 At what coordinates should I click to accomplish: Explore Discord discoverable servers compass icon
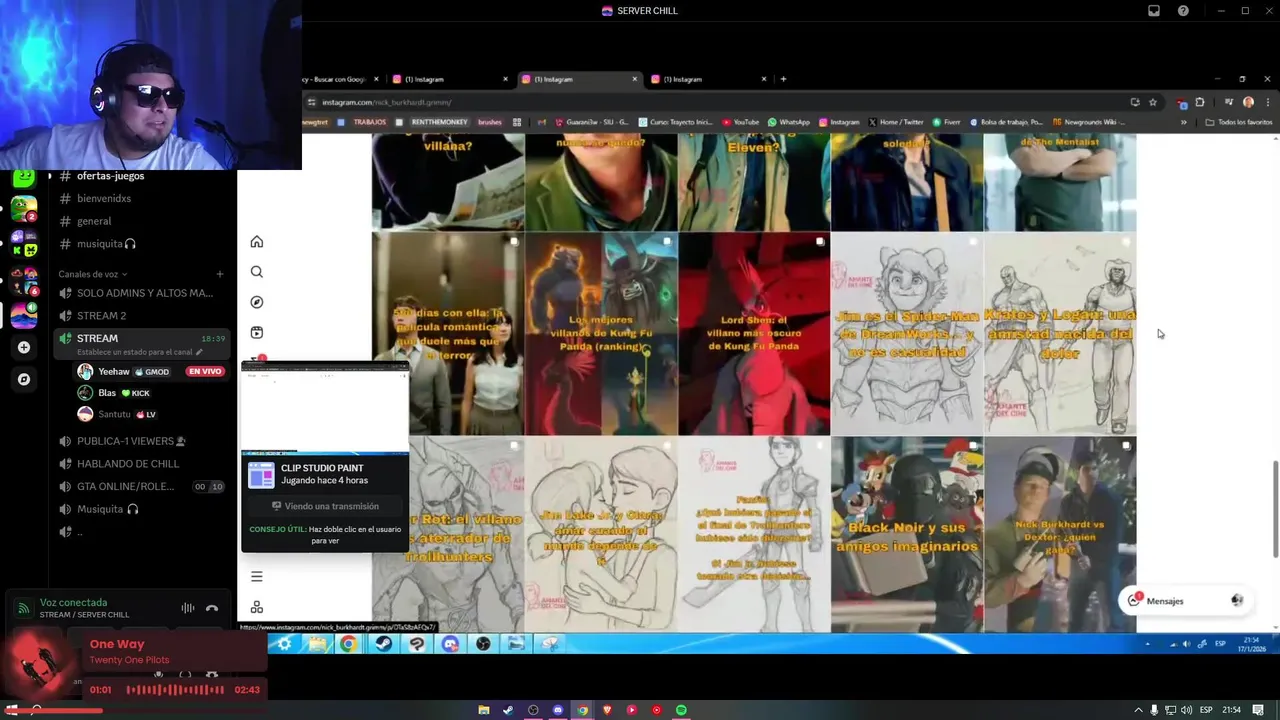24,379
